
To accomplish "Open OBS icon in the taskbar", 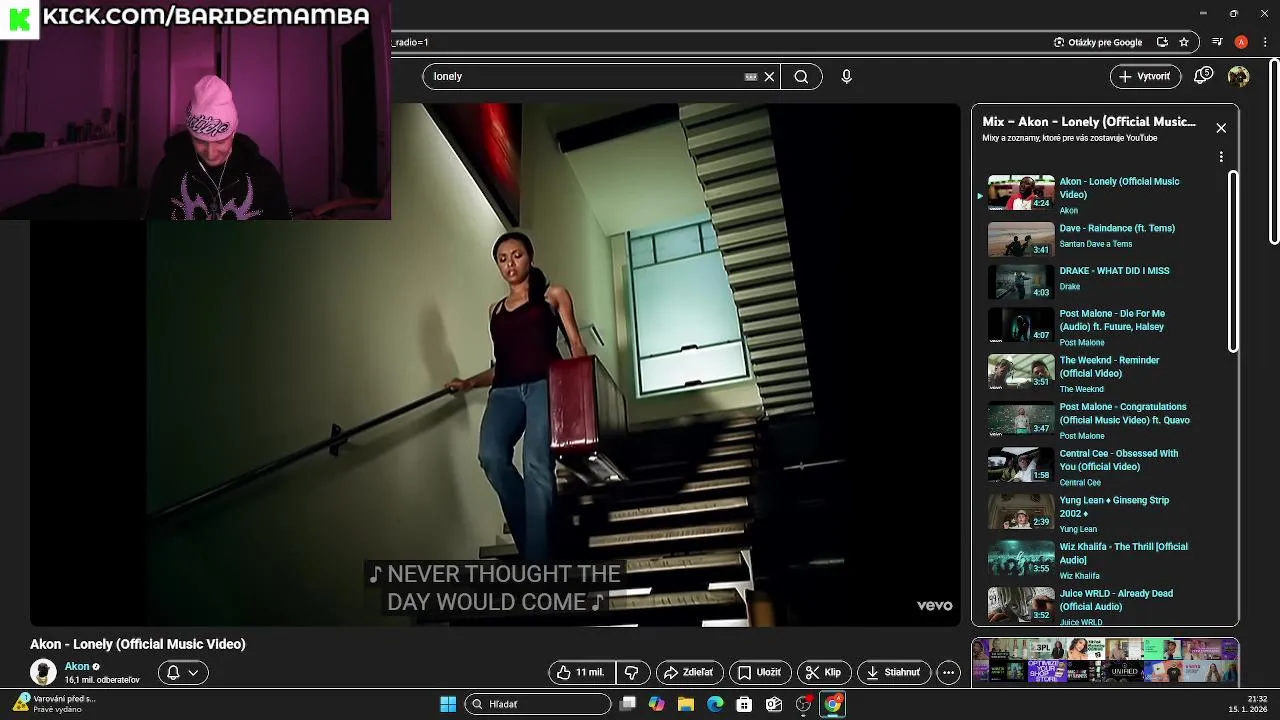I will pos(803,704).
